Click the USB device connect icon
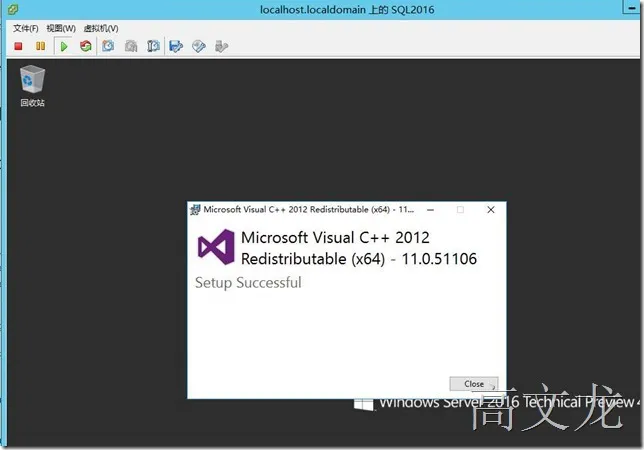Image resolution: width=644 pixels, height=450 pixels. (221, 46)
